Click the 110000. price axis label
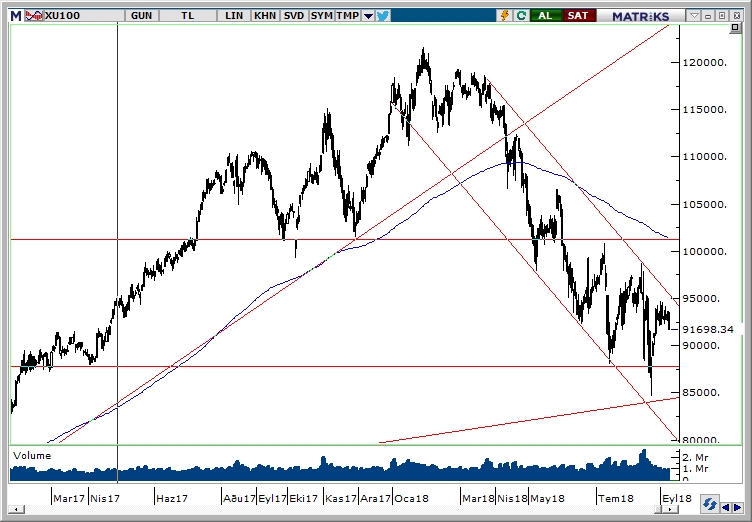 (x=705, y=157)
